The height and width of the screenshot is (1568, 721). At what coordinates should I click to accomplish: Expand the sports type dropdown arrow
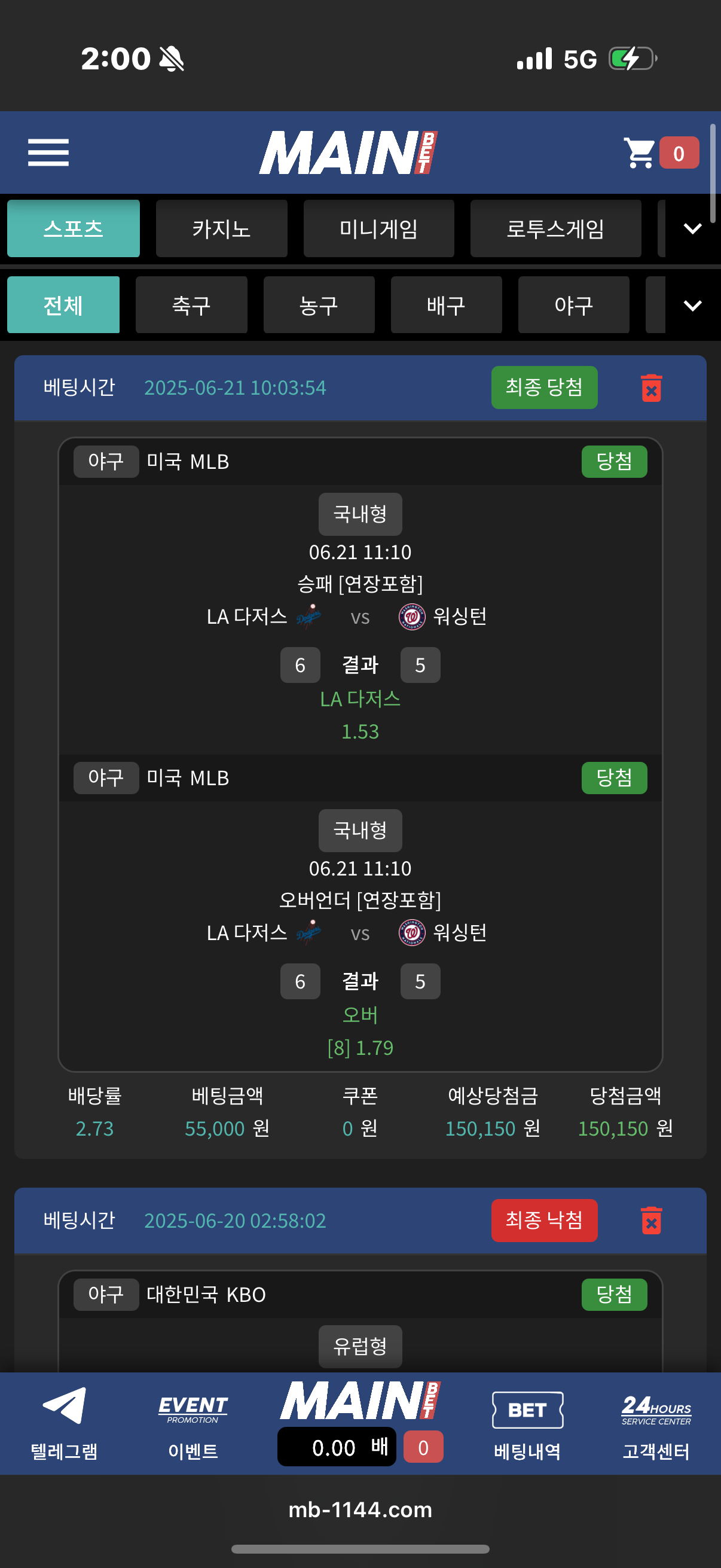coord(692,306)
